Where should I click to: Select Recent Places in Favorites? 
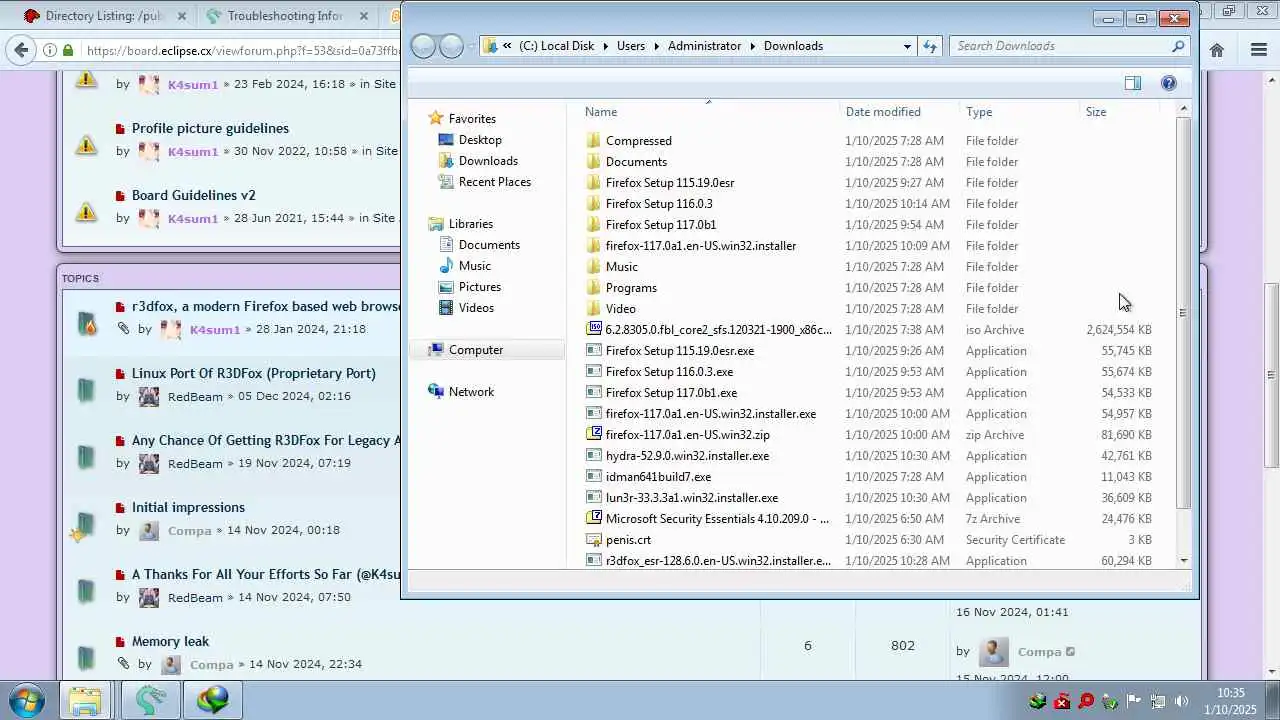click(494, 182)
